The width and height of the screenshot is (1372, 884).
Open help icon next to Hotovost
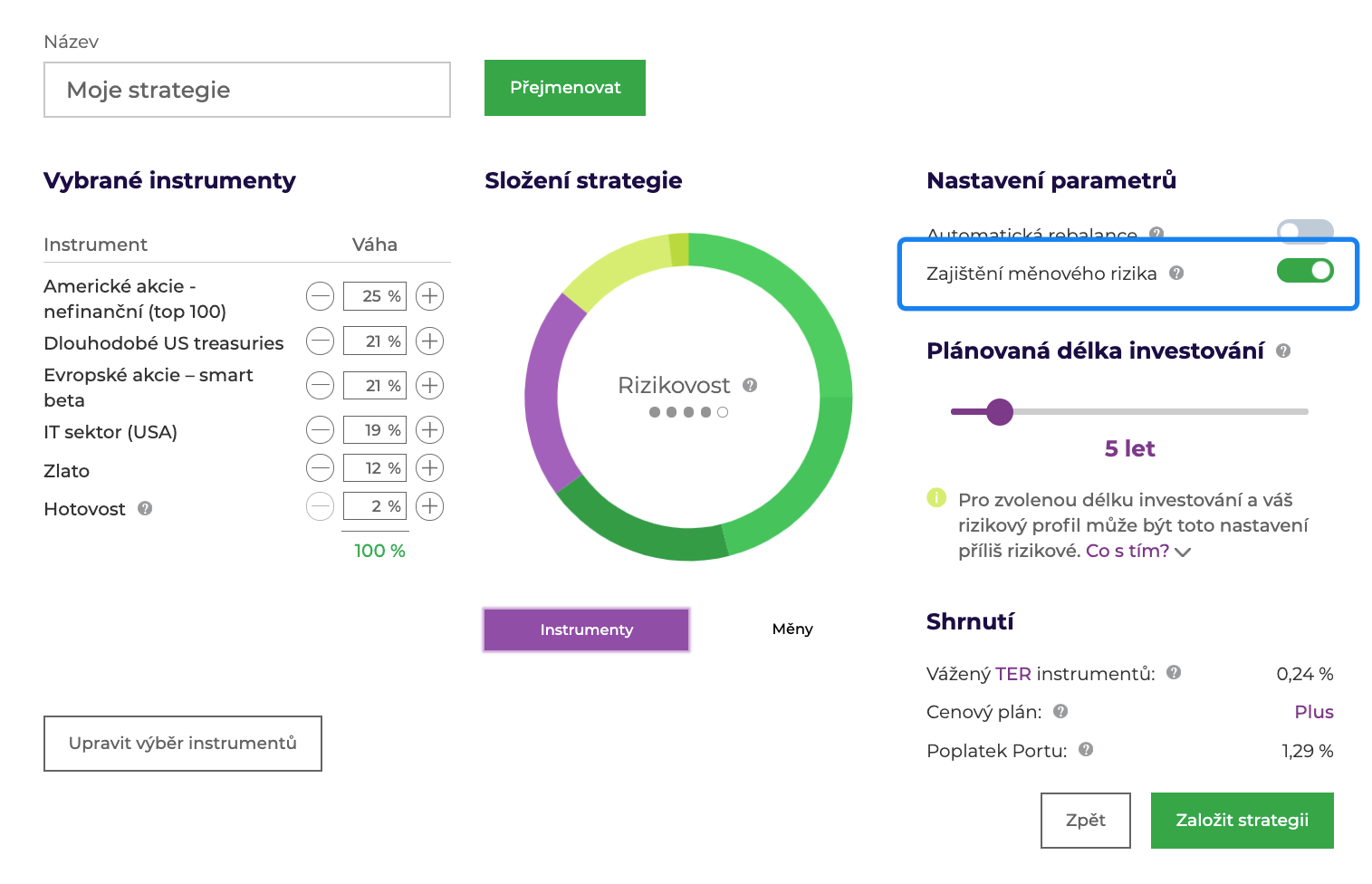[145, 509]
